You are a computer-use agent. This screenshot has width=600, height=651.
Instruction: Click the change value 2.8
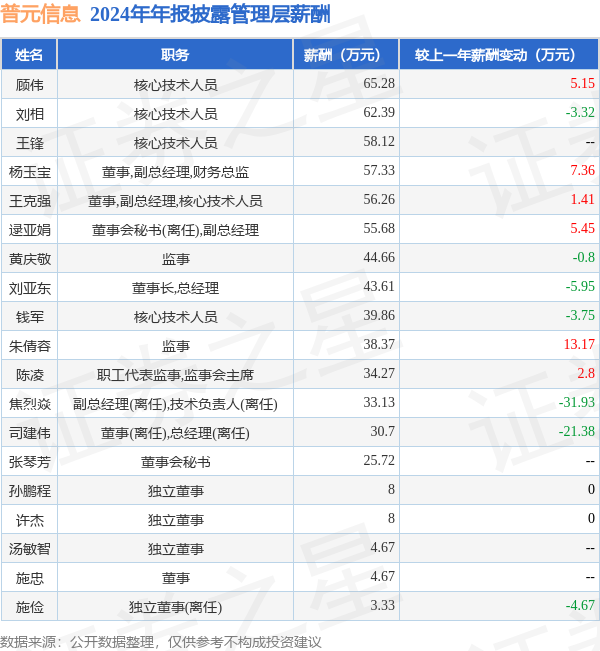(x=586, y=373)
